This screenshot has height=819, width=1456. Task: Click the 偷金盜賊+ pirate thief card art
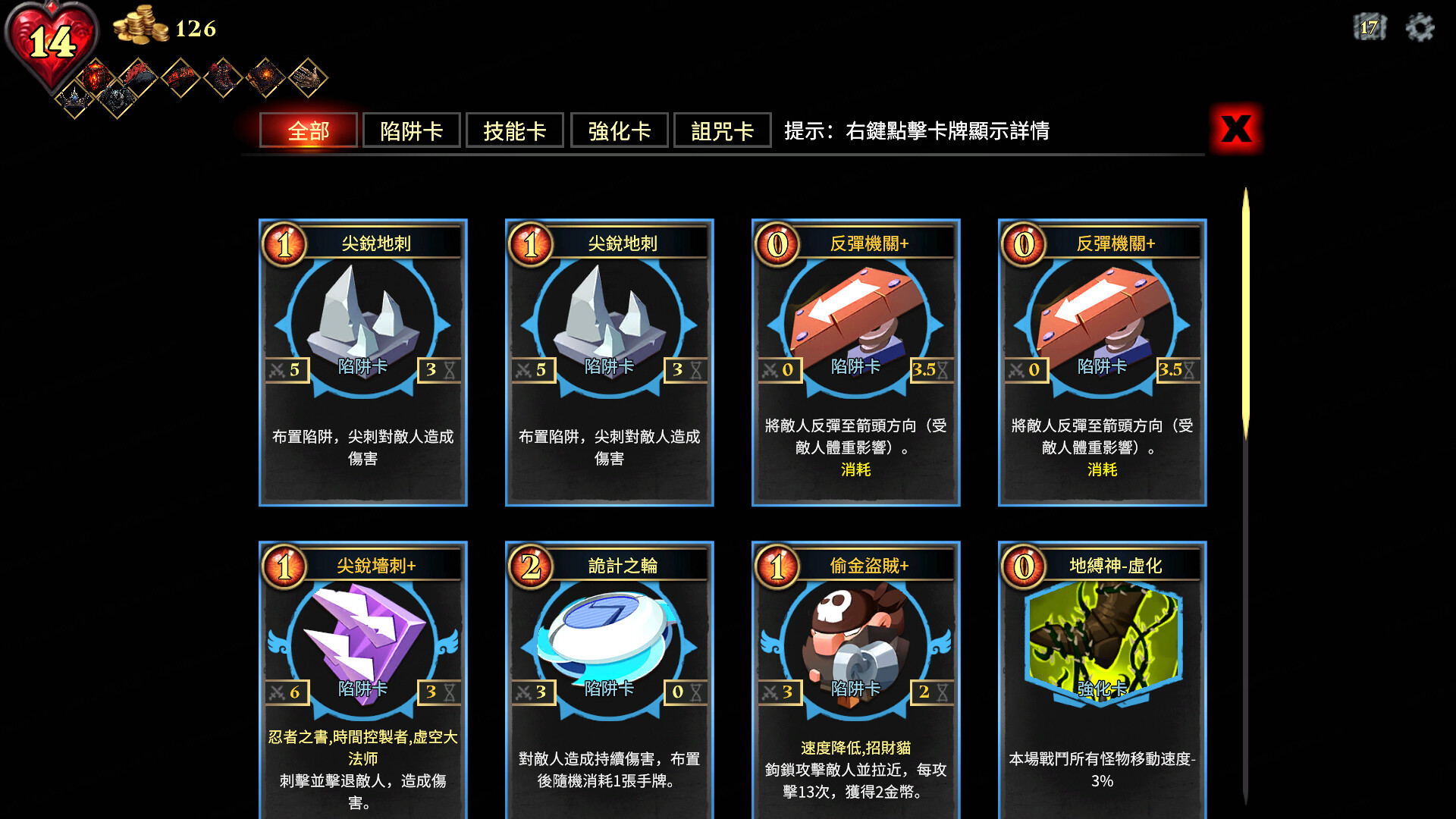pyautogui.click(x=855, y=639)
